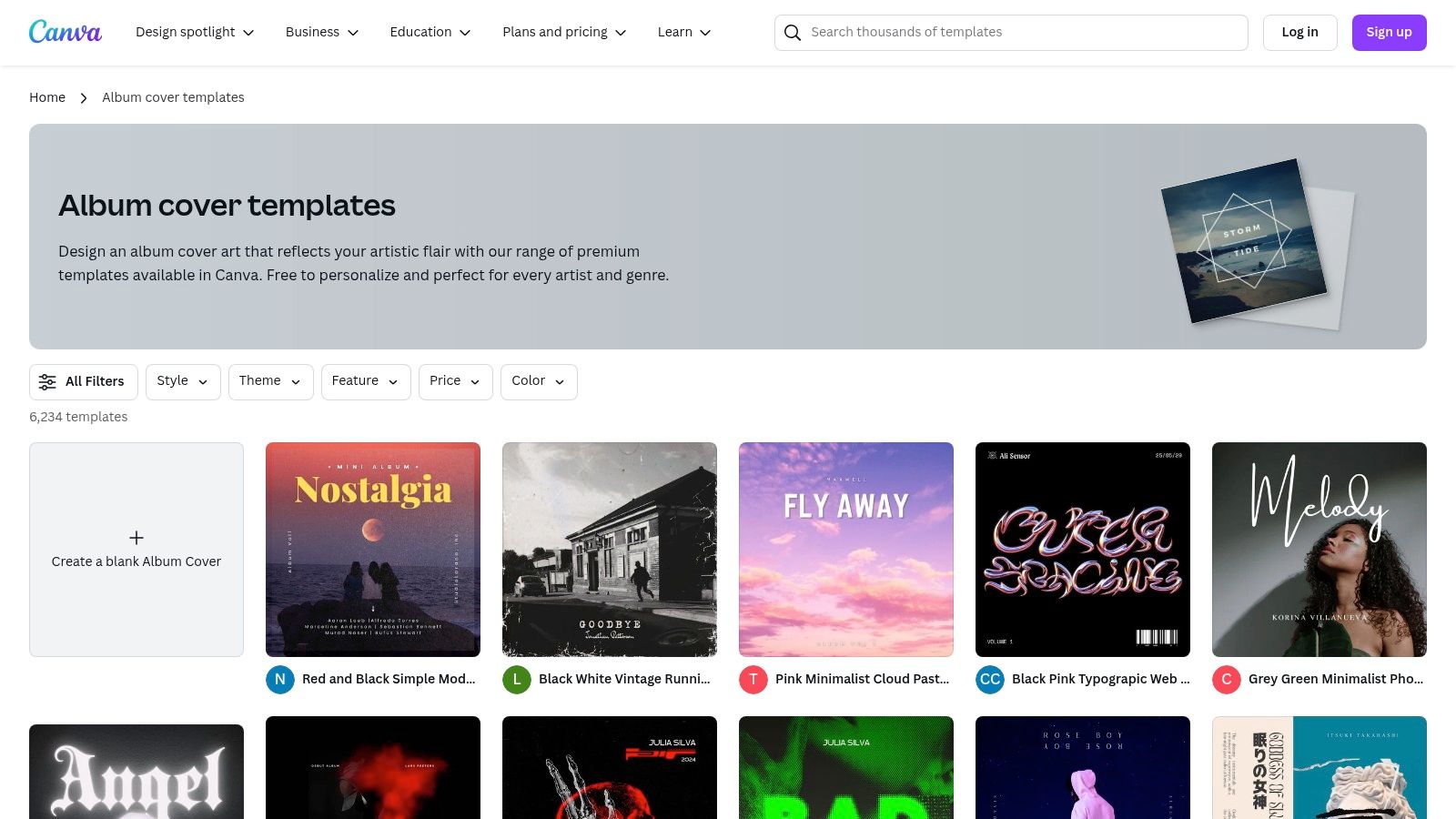Open the Design spotlight menu

click(195, 32)
